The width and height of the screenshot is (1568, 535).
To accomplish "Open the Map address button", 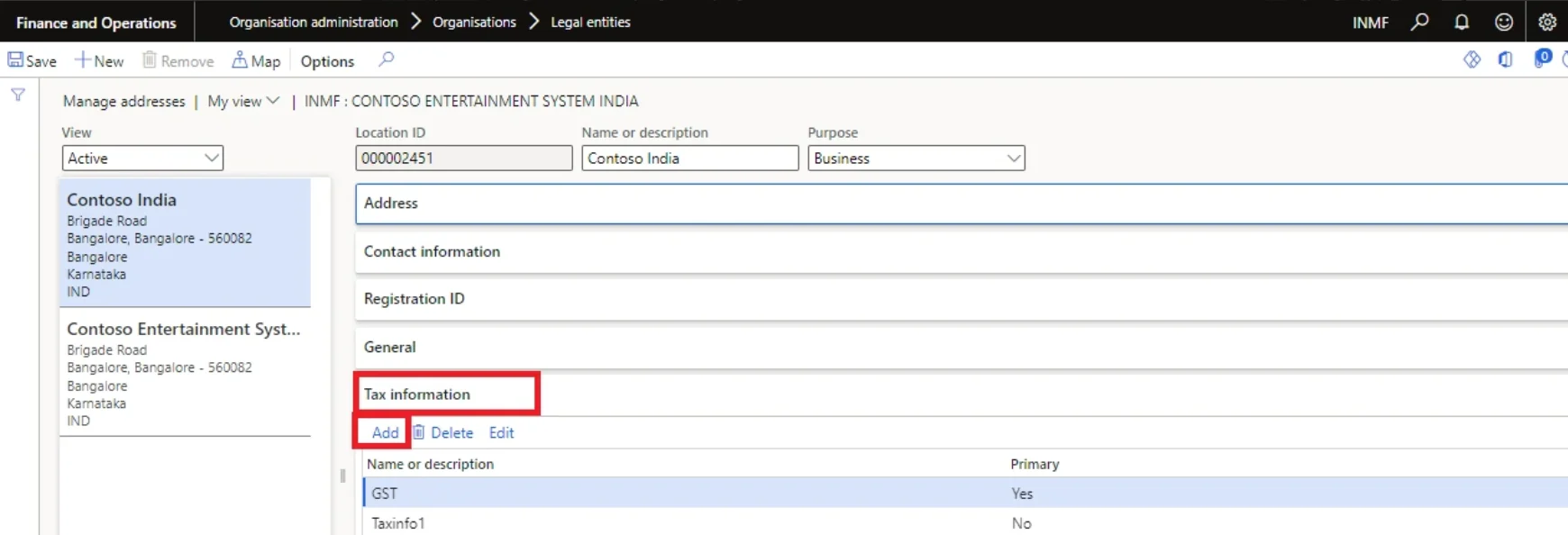I will [256, 60].
